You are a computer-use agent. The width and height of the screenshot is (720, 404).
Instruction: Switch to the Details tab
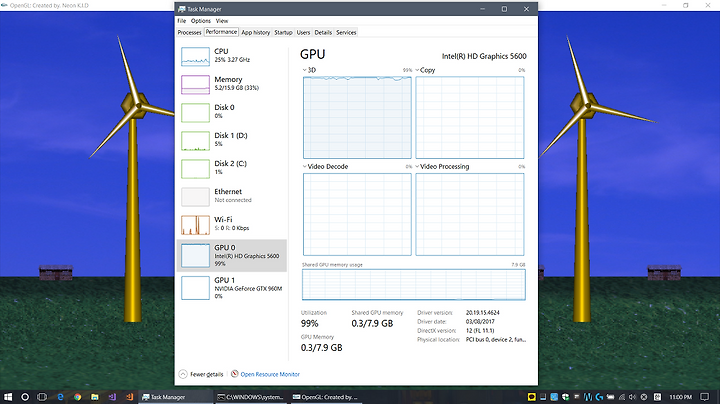coord(323,33)
